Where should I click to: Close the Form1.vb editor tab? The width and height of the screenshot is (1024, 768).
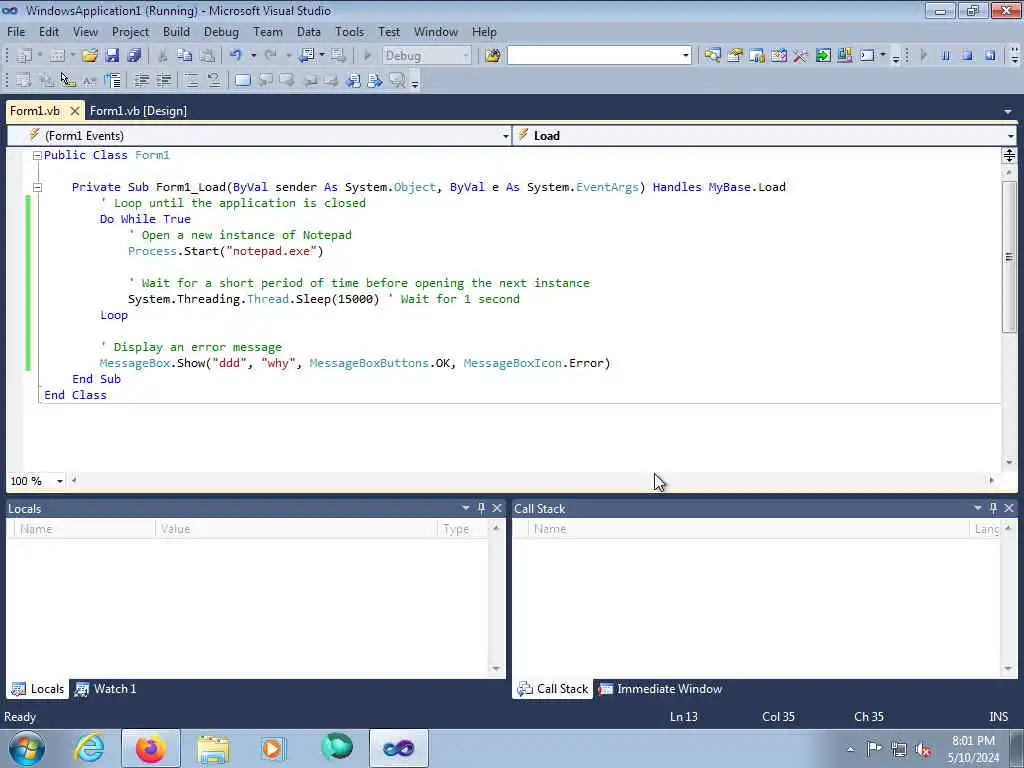tap(75, 111)
